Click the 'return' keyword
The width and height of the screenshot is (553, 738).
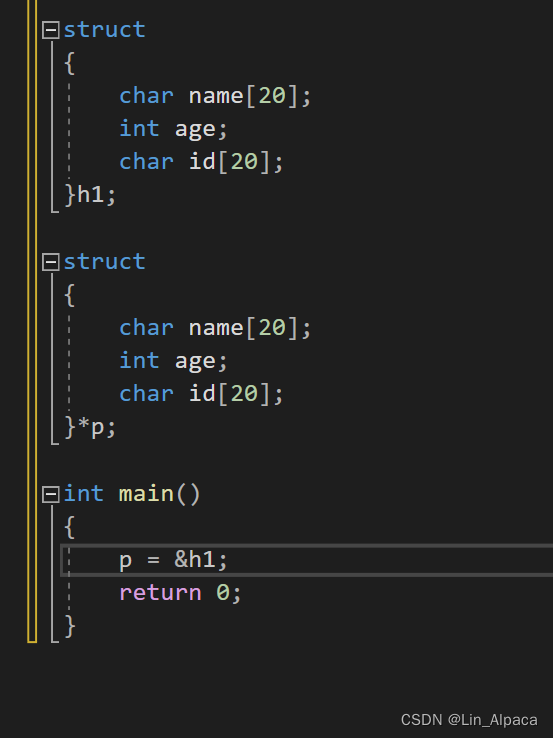click(160, 593)
